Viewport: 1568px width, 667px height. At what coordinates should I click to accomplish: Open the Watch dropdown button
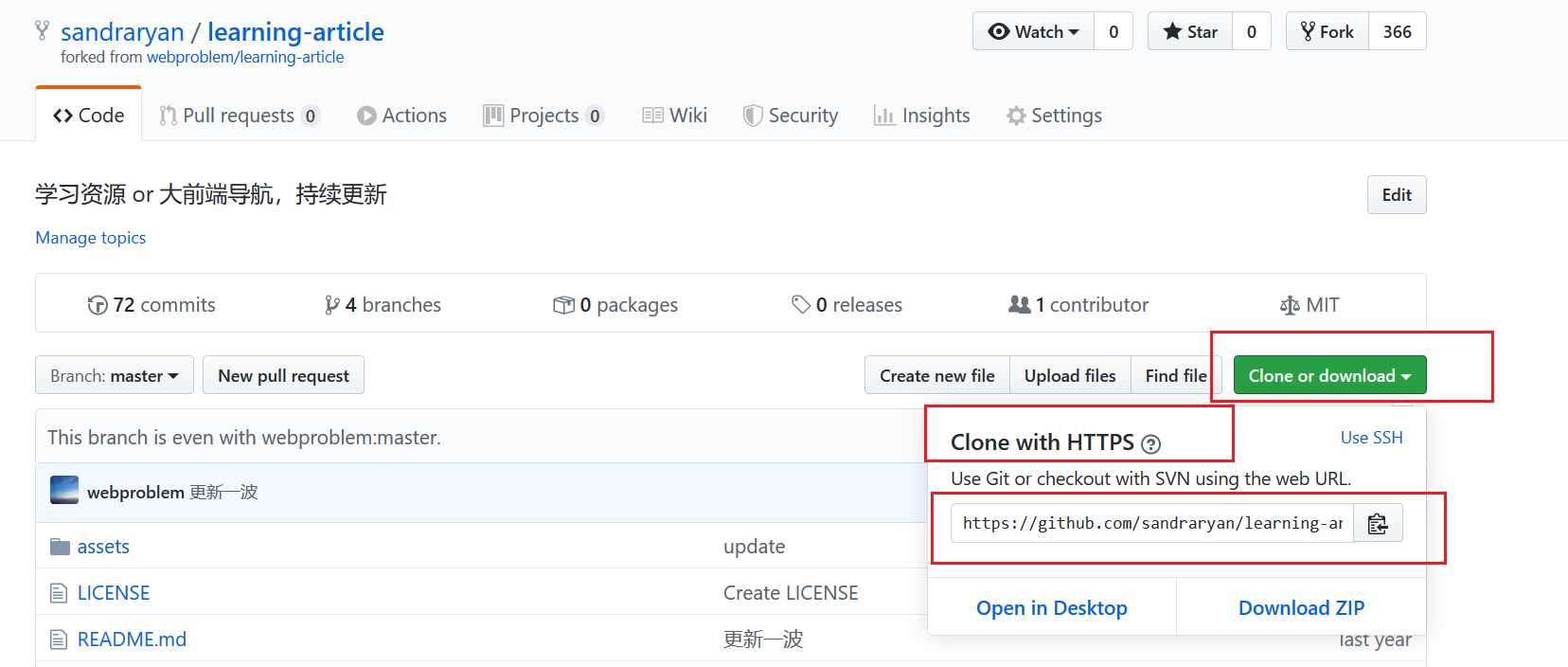click(1033, 31)
